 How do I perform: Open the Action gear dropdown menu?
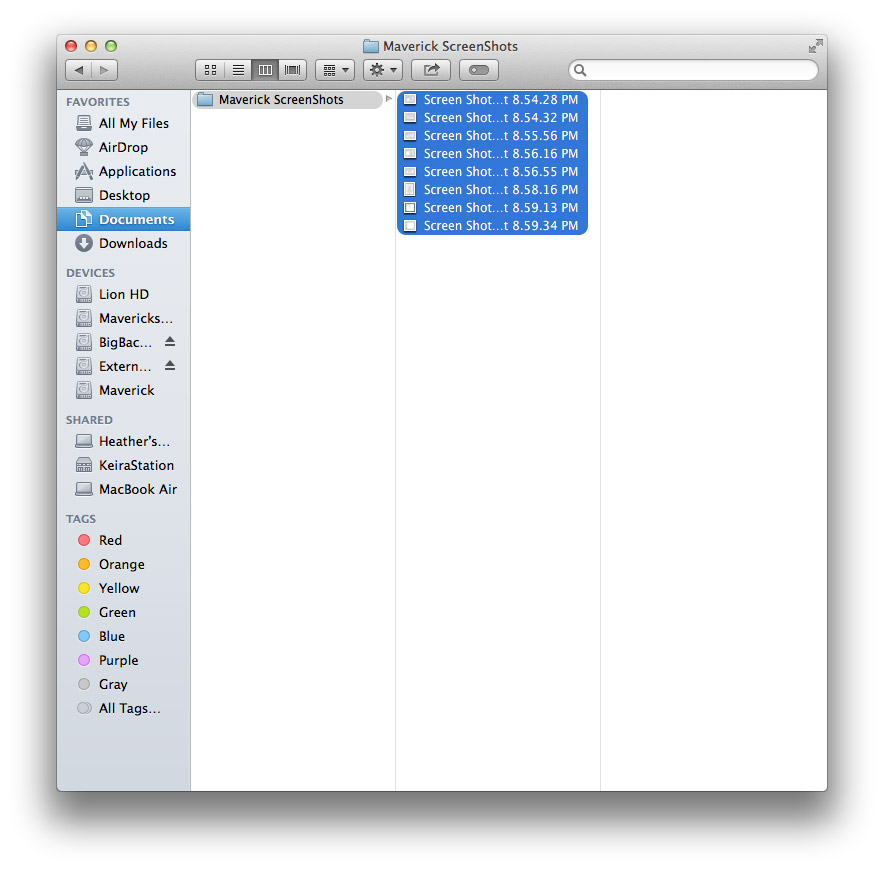(x=383, y=70)
